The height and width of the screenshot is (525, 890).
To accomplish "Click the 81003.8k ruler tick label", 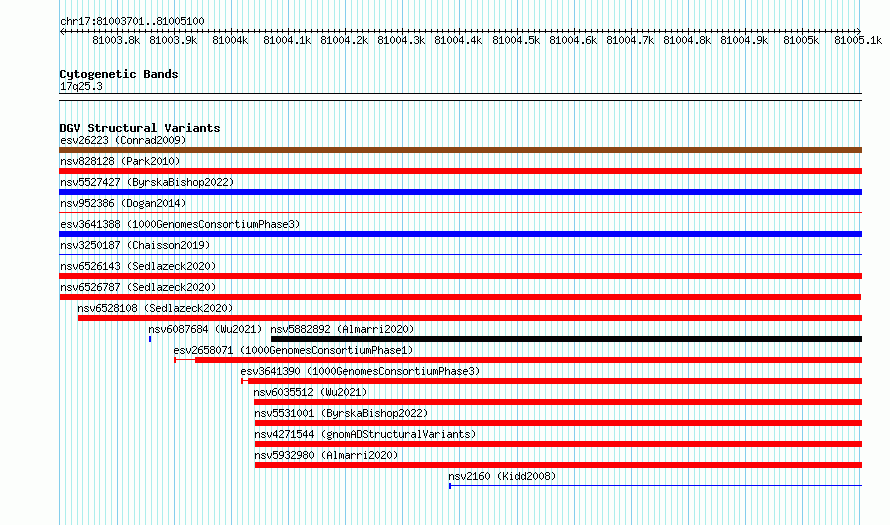I will (x=116, y=40).
